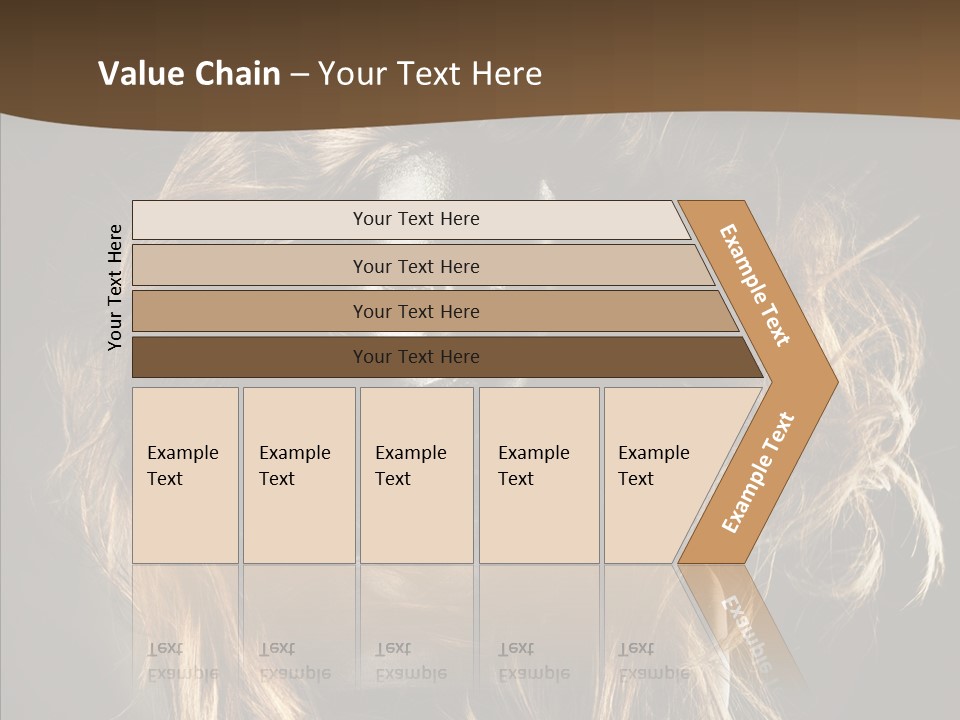Click the dark brown 'Your Text Here' bar
Viewport: 960px width, 720px height.
pyautogui.click(x=447, y=357)
